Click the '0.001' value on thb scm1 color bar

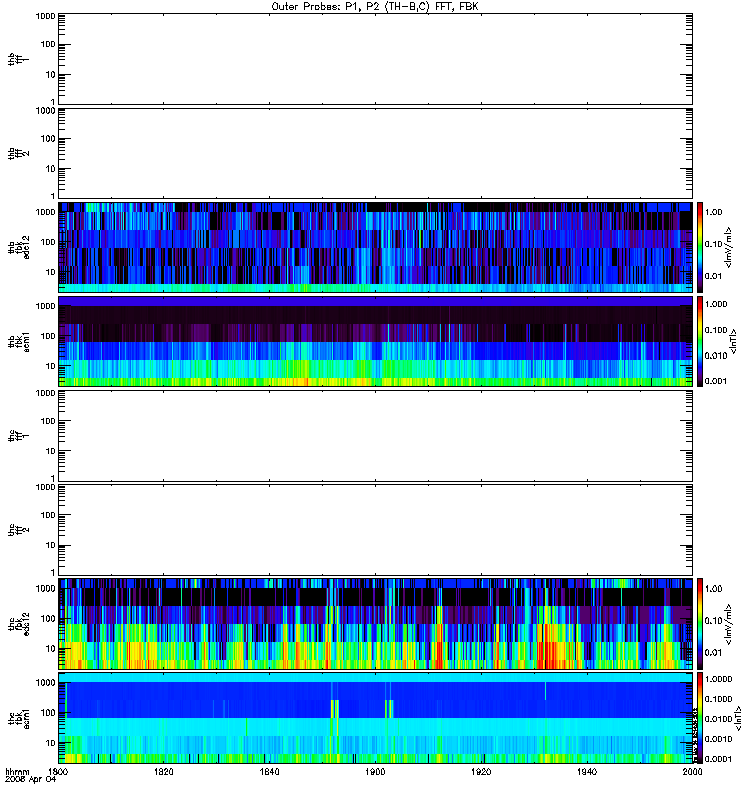pyautogui.click(x=716, y=381)
